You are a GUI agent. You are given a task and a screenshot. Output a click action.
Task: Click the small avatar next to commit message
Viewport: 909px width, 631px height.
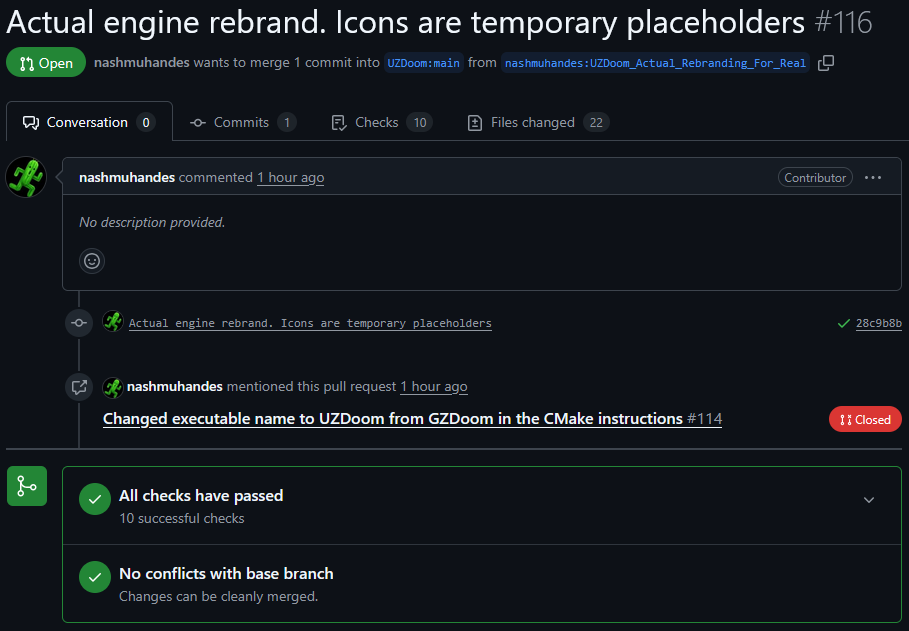click(x=112, y=322)
